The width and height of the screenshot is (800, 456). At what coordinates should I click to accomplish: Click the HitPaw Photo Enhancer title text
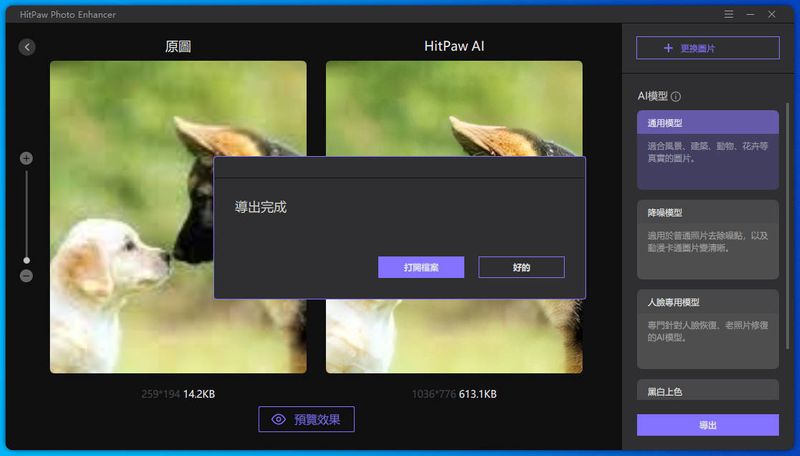(x=68, y=14)
